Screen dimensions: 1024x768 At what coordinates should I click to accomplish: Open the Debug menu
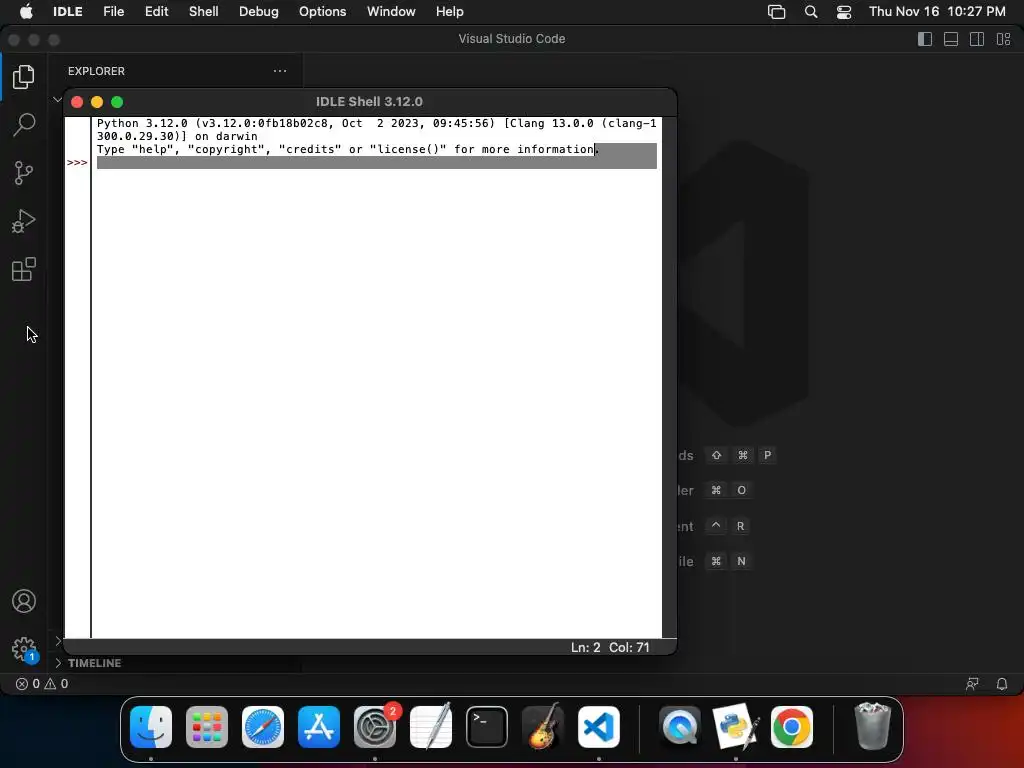pyautogui.click(x=259, y=12)
